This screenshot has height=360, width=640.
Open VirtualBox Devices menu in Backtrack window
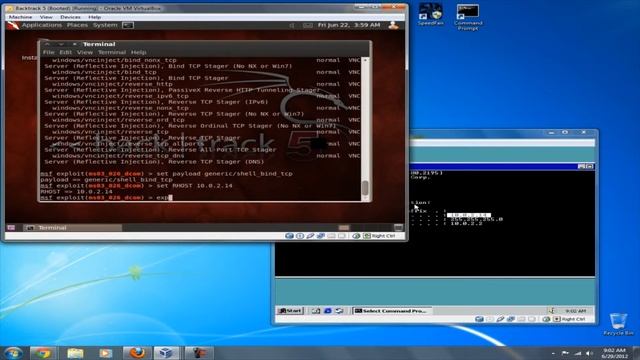click(x=70, y=17)
